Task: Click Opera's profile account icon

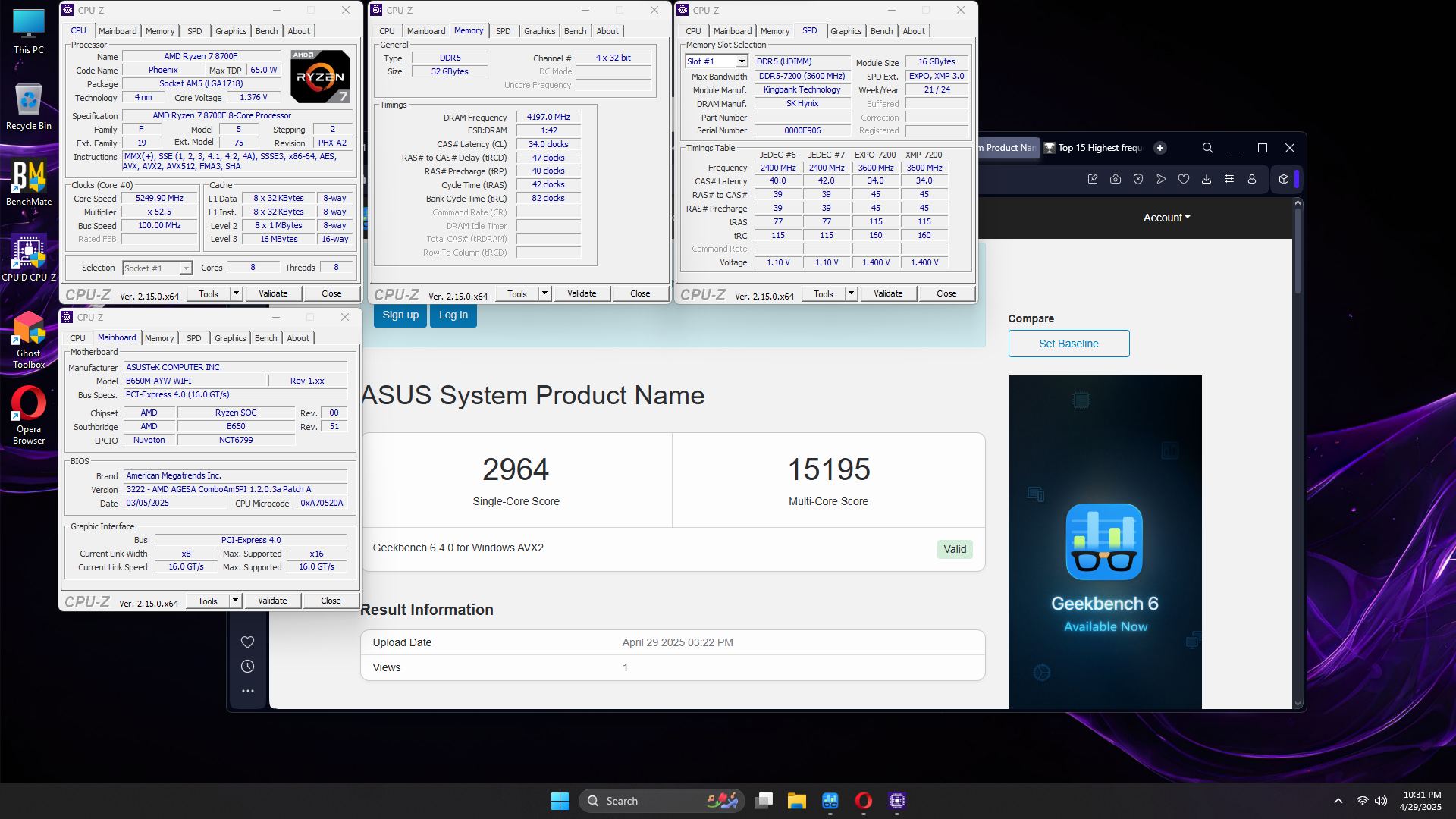Action: pos(1252,179)
